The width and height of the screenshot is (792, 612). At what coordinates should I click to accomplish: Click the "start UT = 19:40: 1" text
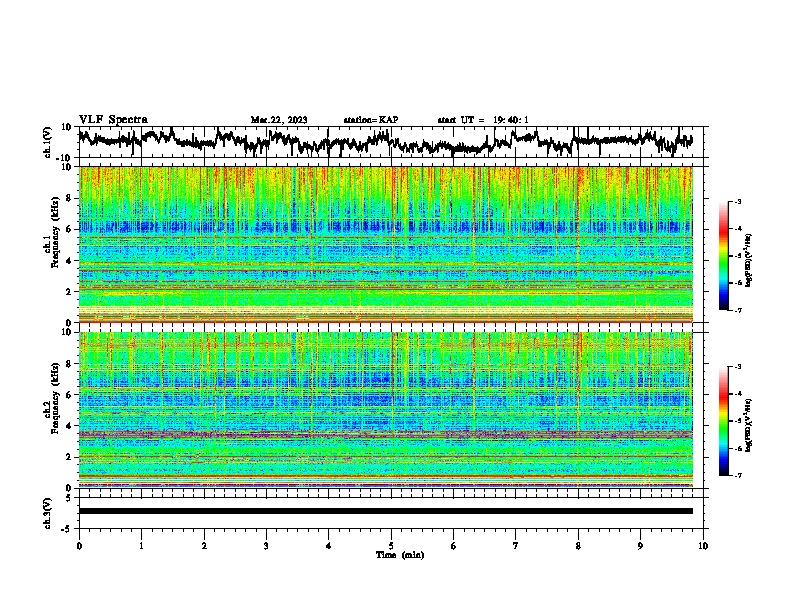483,120
